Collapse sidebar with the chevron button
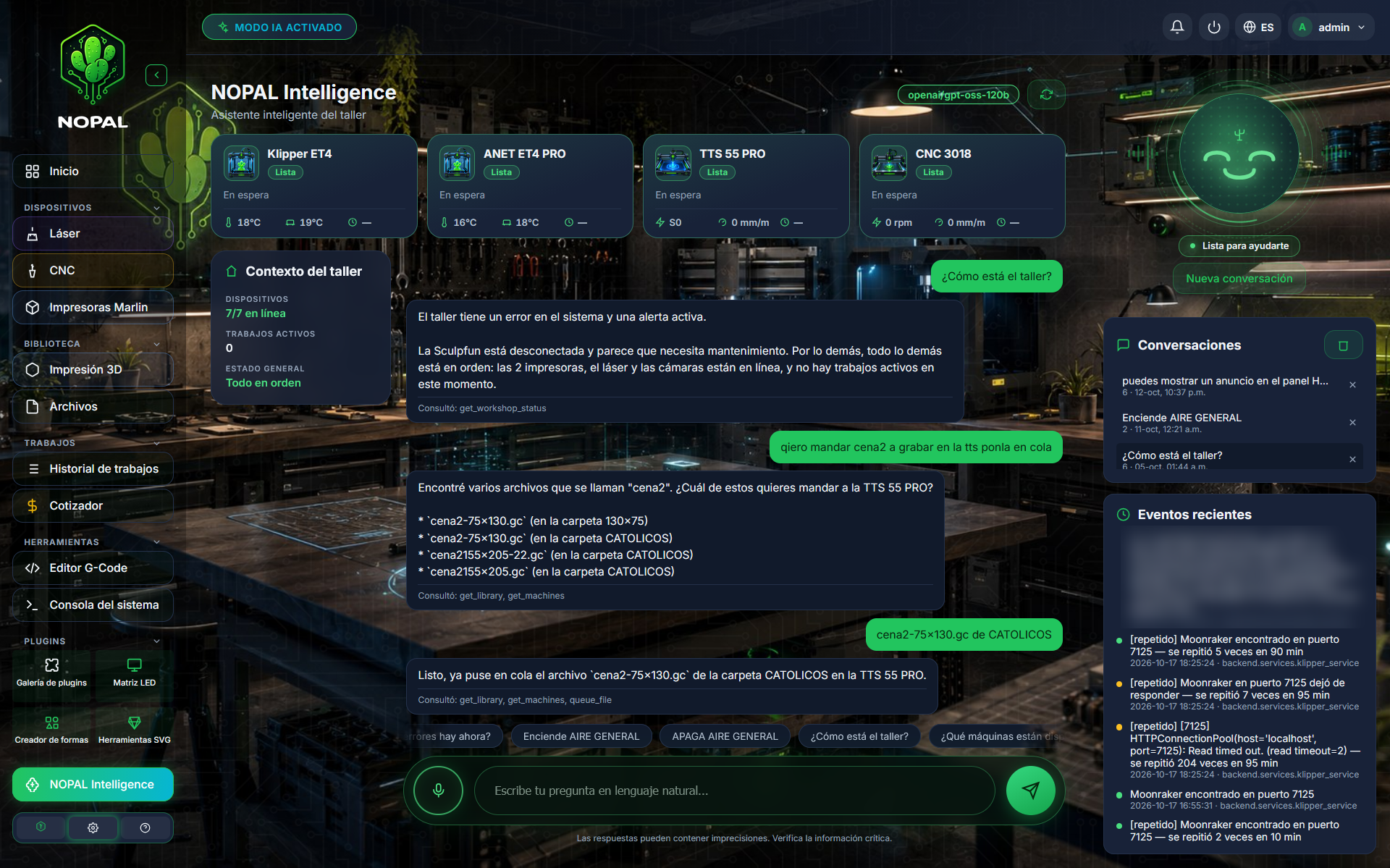The height and width of the screenshot is (868, 1390). tap(156, 75)
